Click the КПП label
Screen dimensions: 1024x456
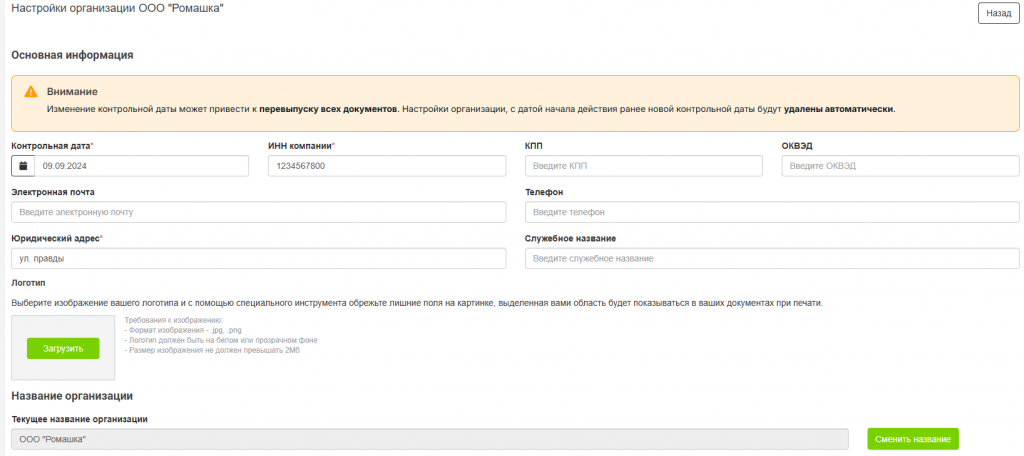(x=534, y=146)
